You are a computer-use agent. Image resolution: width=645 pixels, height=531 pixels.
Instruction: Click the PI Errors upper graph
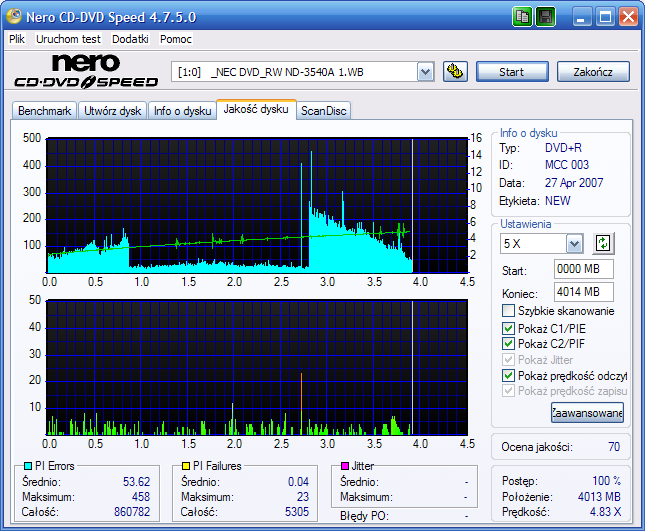(x=258, y=206)
